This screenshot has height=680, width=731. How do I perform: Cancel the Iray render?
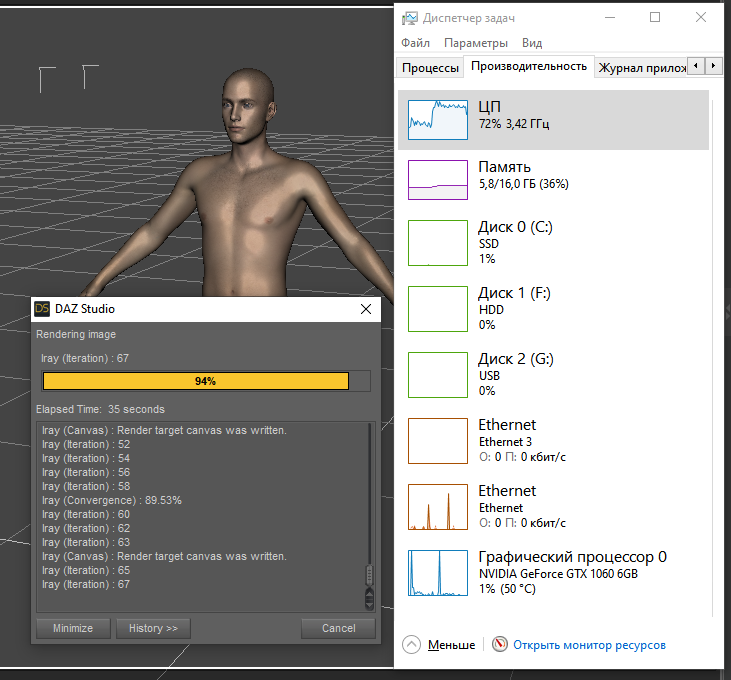[x=338, y=628]
